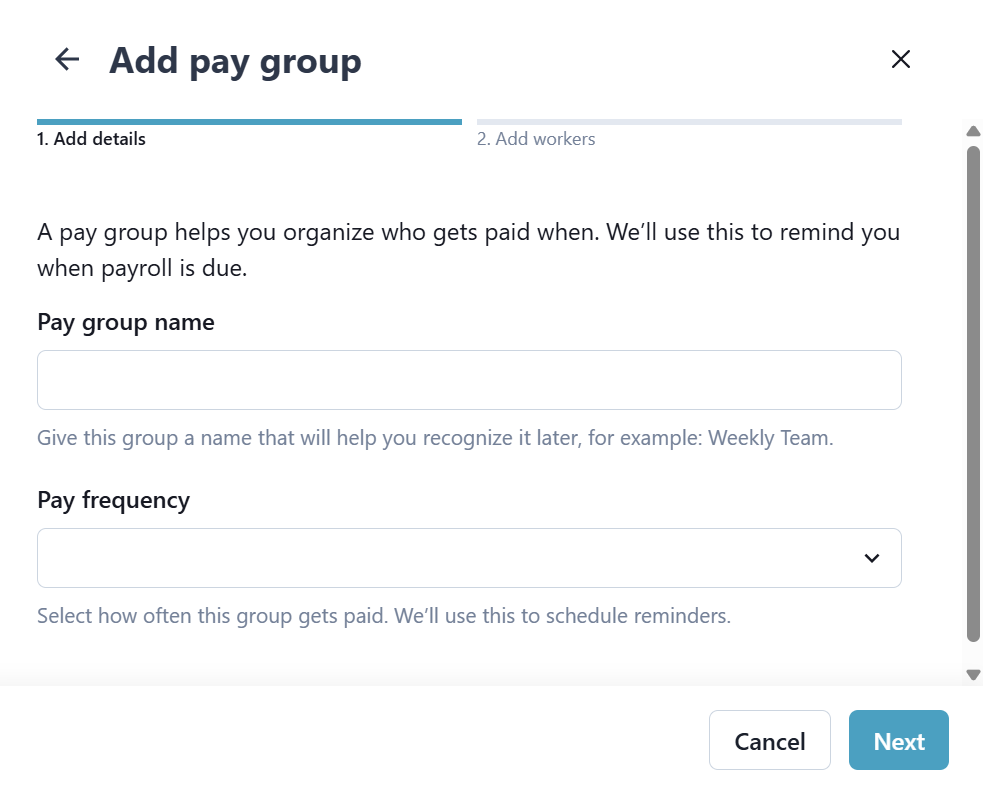This screenshot has height=789, width=983.
Task: Focus the Pay group name field
Action: 469,380
